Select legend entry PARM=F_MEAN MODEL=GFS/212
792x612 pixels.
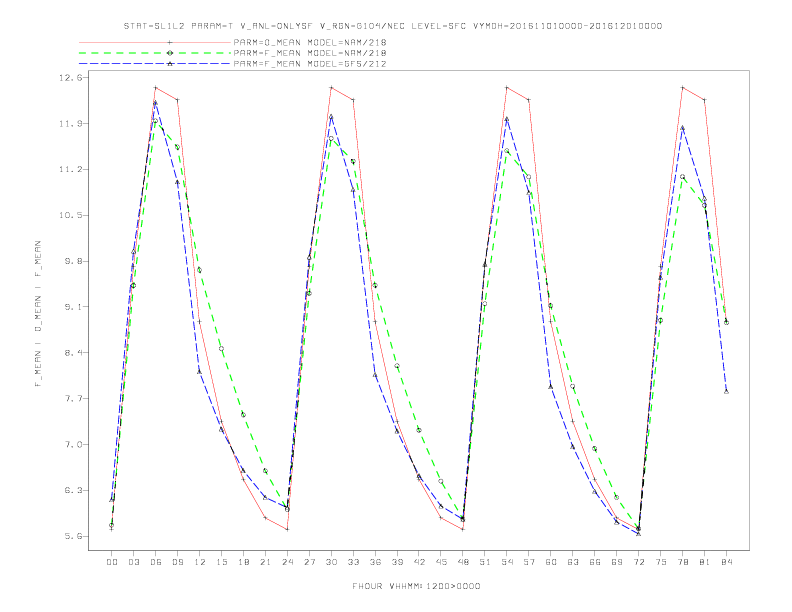(x=310, y=64)
